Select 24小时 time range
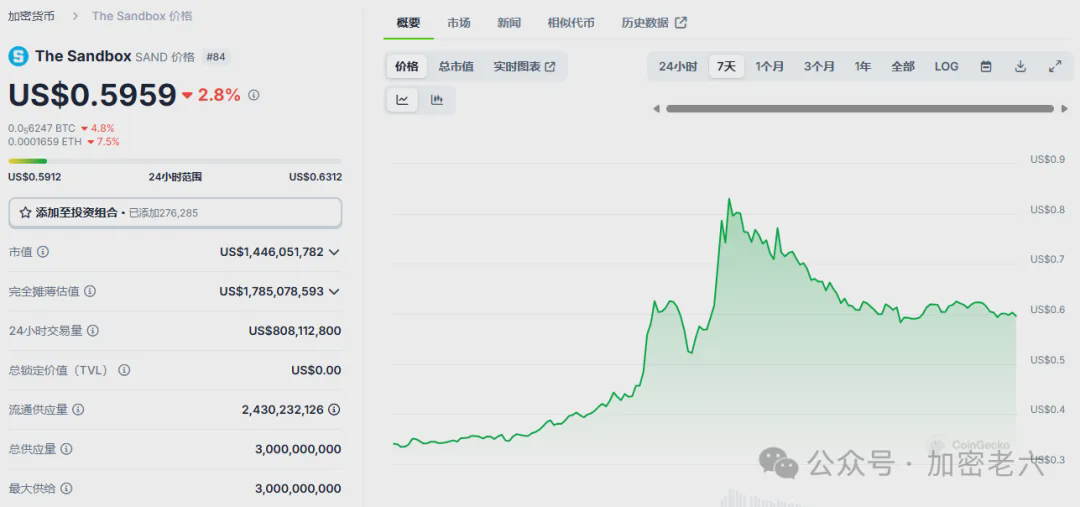 click(x=678, y=66)
